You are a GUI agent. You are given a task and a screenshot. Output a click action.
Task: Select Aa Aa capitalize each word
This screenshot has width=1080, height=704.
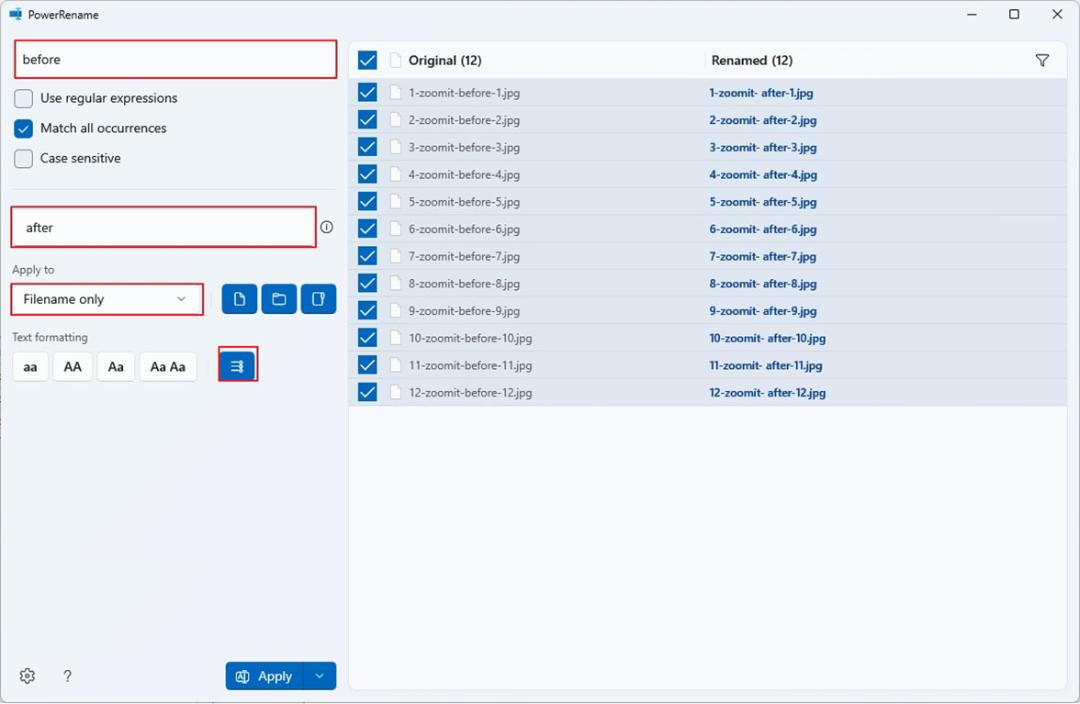168,366
